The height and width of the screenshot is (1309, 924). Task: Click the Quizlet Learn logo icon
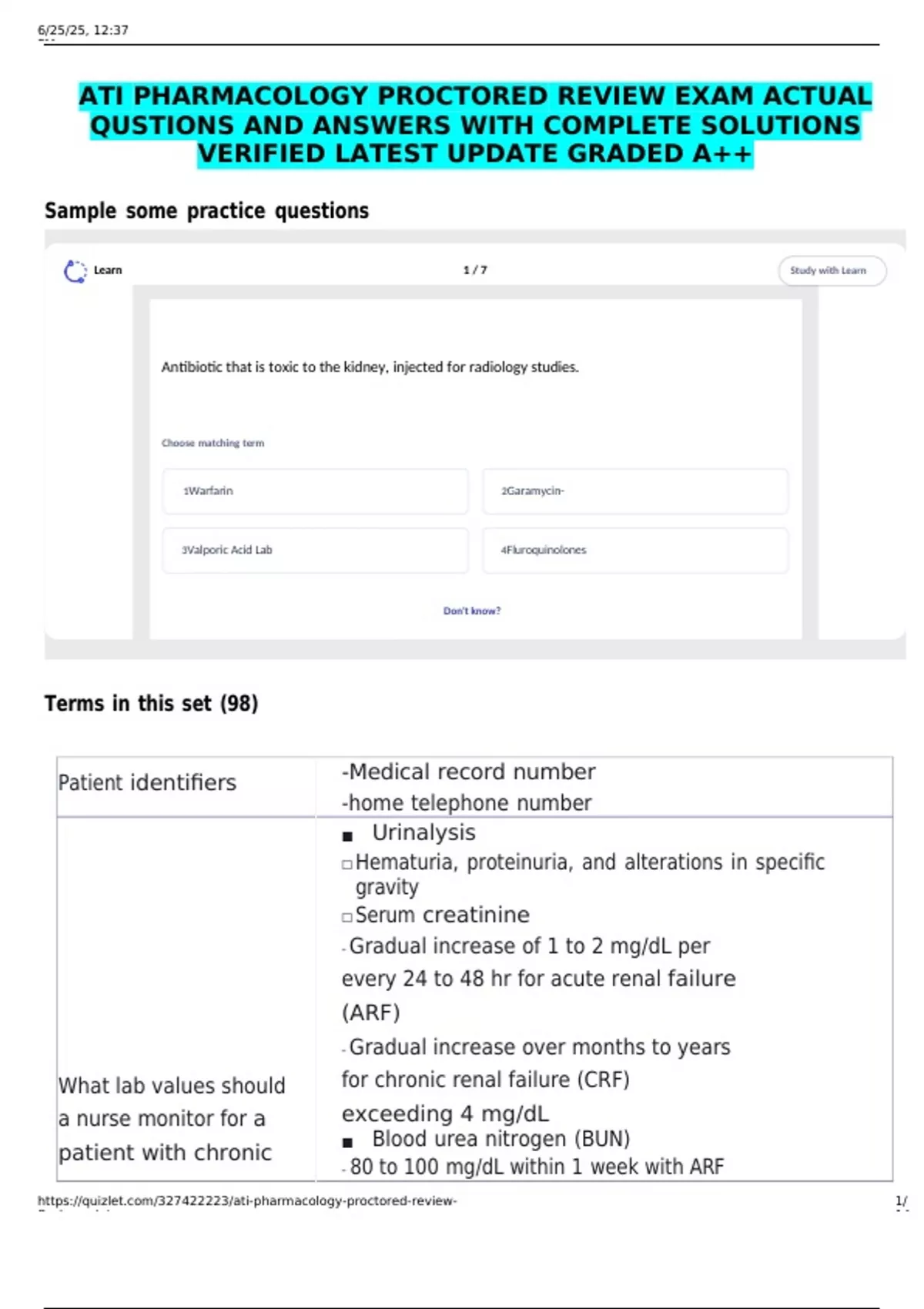[x=75, y=271]
